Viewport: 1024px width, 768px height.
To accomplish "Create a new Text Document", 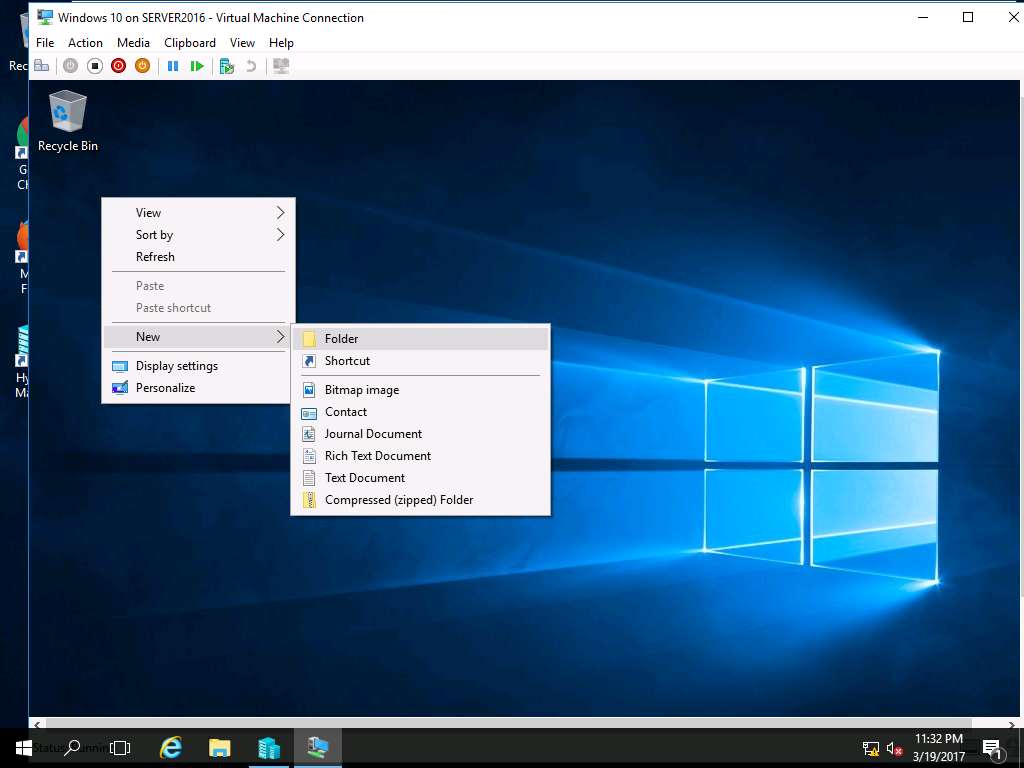I will (421, 478).
